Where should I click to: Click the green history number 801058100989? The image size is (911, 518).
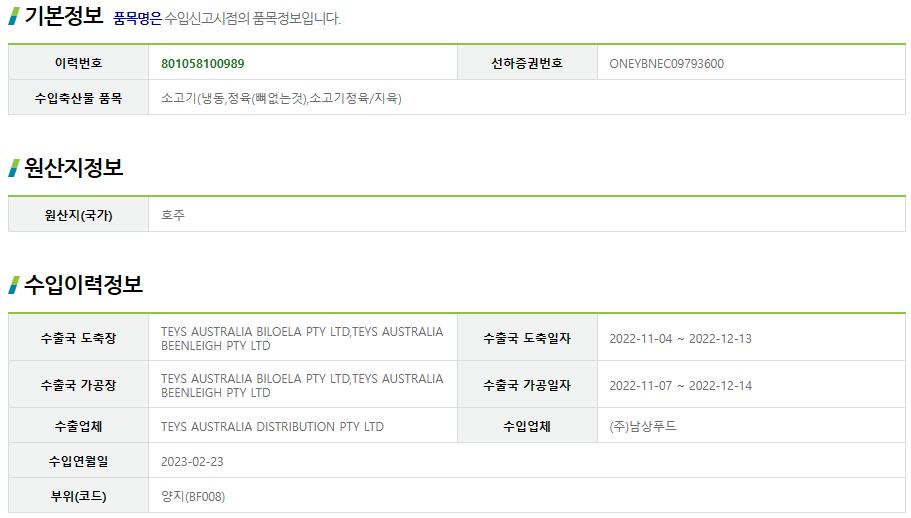[202, 64]
